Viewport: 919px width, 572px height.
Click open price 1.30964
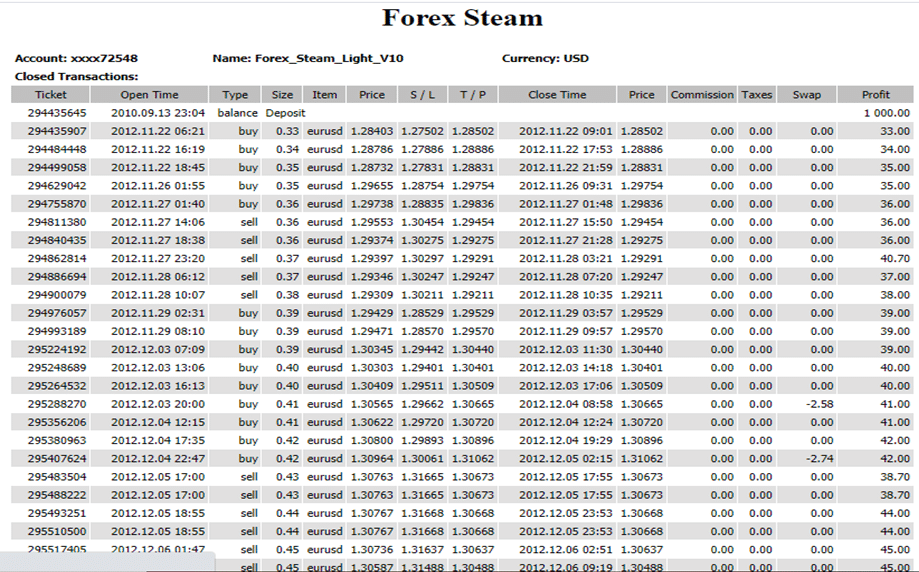click(372, 458)
